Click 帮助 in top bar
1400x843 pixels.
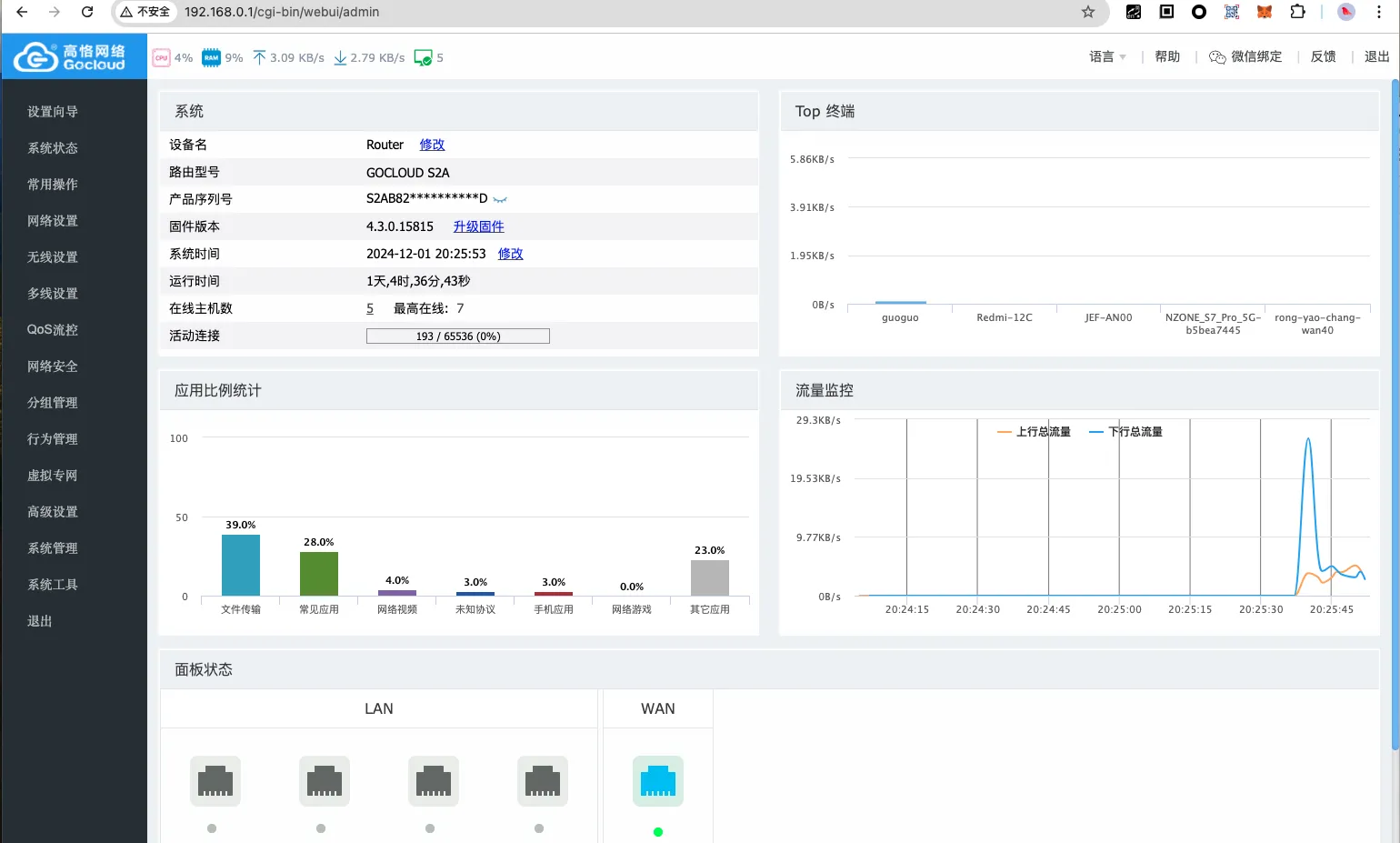1167,56
